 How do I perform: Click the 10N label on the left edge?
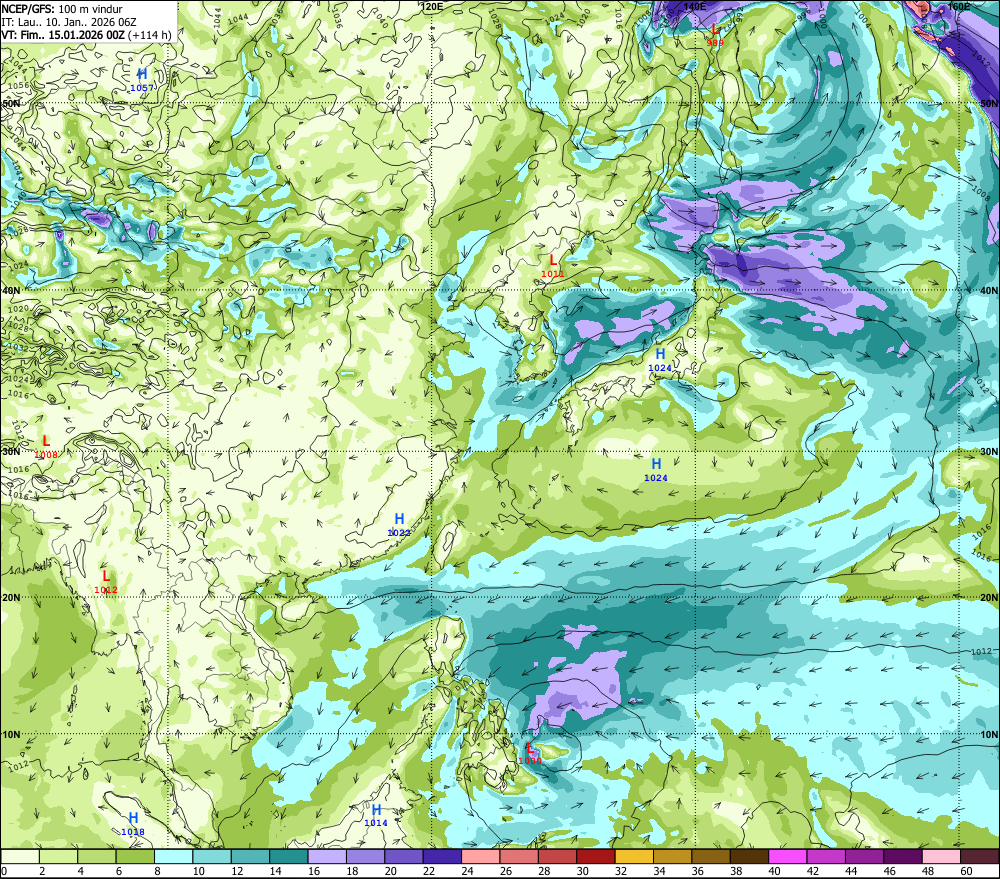point(11,734)
